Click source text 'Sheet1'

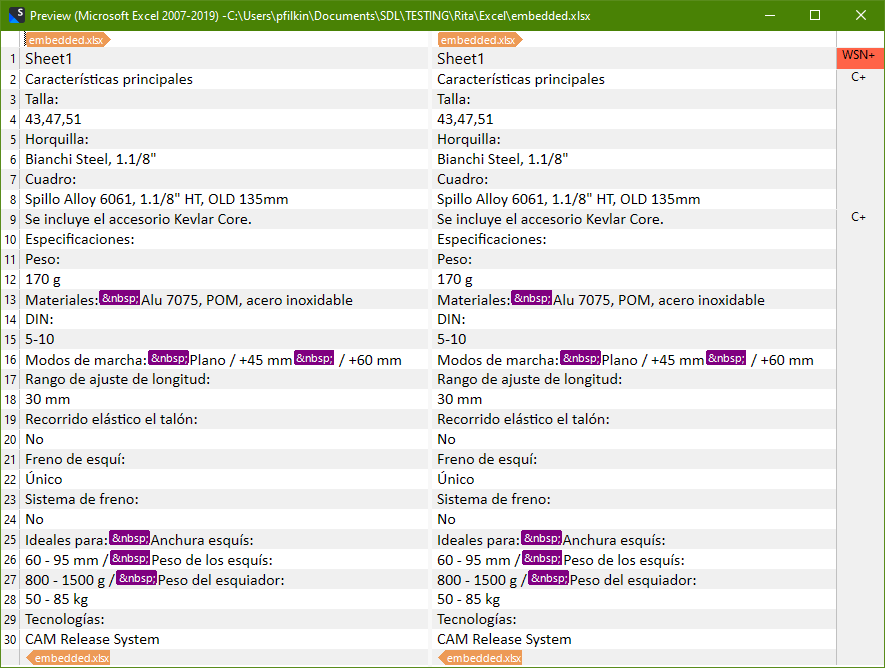(x=49, y=59)
